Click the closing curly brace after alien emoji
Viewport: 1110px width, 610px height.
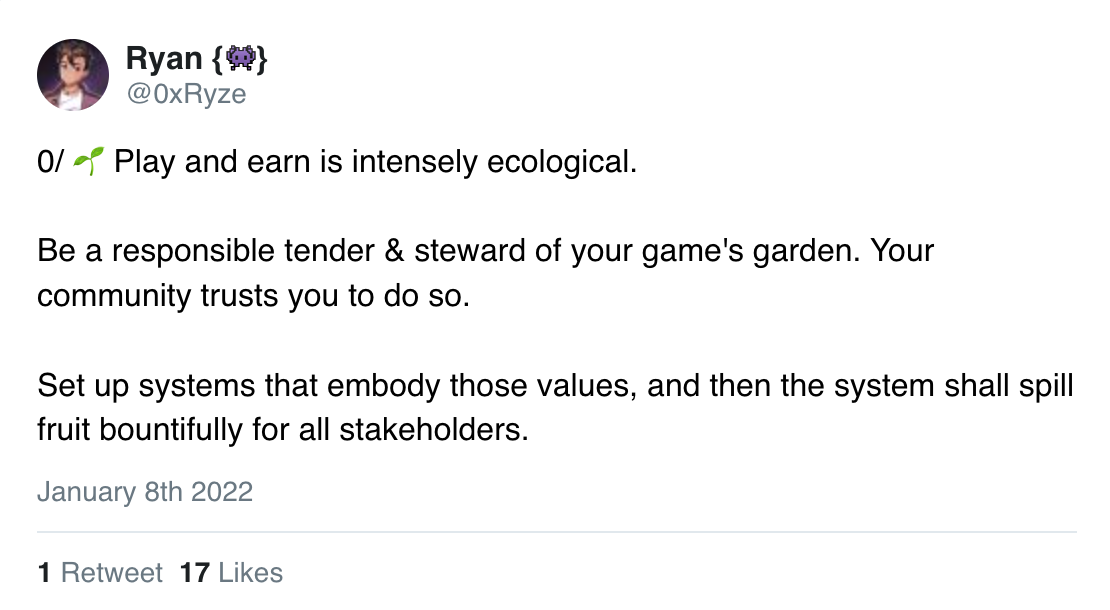click(262, 59)
